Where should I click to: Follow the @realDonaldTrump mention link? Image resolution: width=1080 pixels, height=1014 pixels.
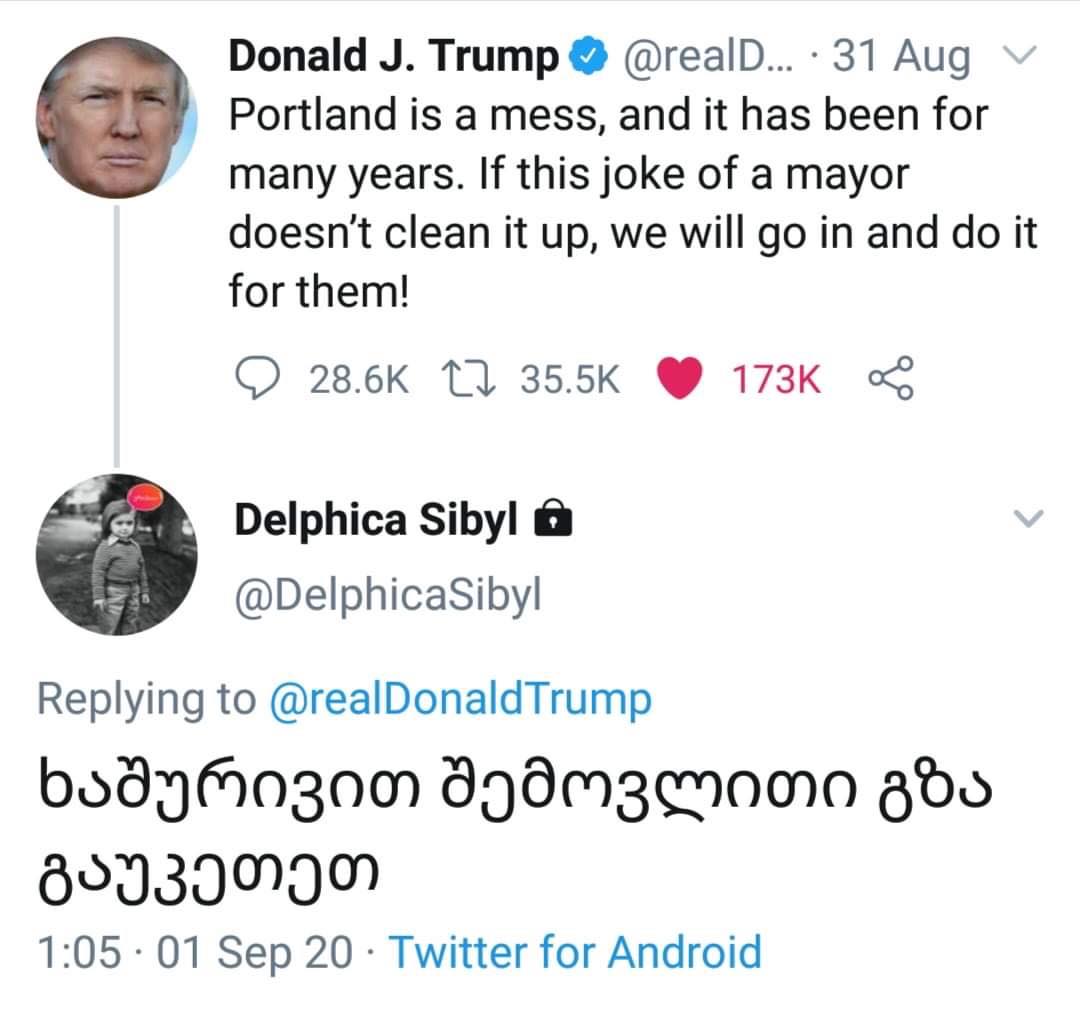tap(460, 699)
